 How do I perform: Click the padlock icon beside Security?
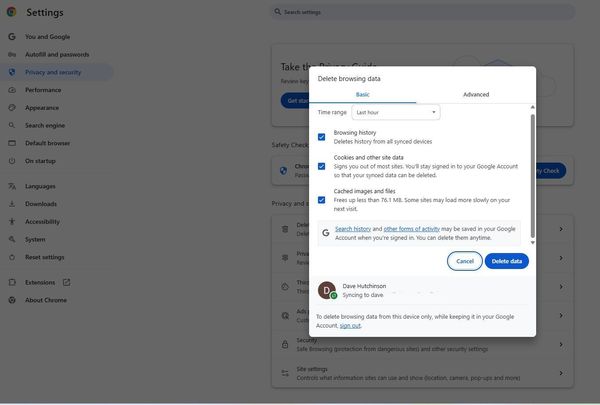point(285,344)
